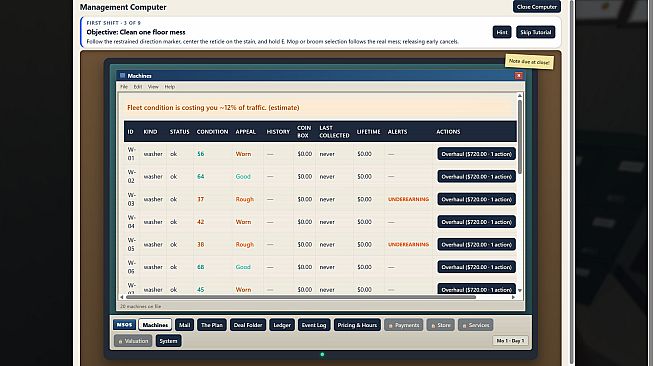The width and height of the screenshot is (654, 366).
Task: Click the Close Computer button
Action: (x=536, y=7)
